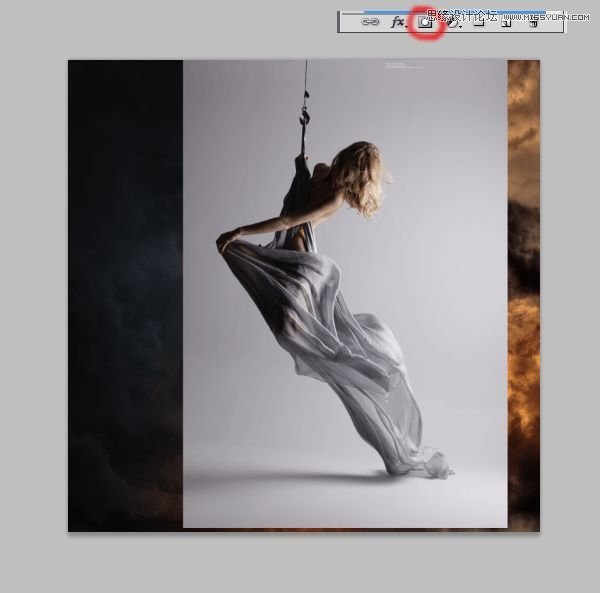
Task: Click the circled Add Layer Mask icon
Action: pos(425,22)
